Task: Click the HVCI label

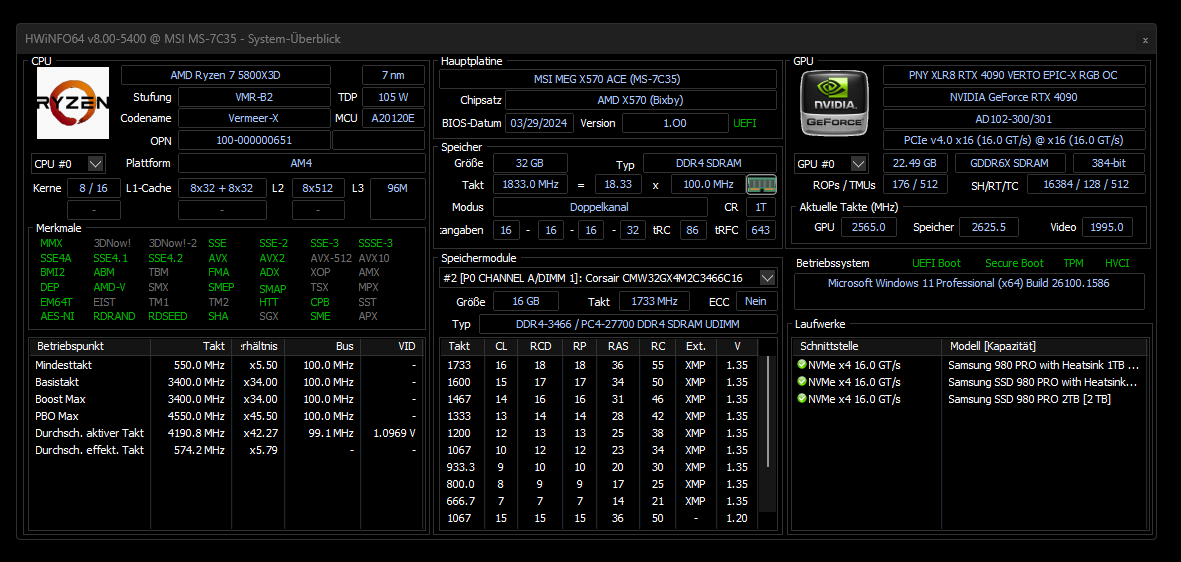Action: pyautogui.click(x=1117, y=263)
